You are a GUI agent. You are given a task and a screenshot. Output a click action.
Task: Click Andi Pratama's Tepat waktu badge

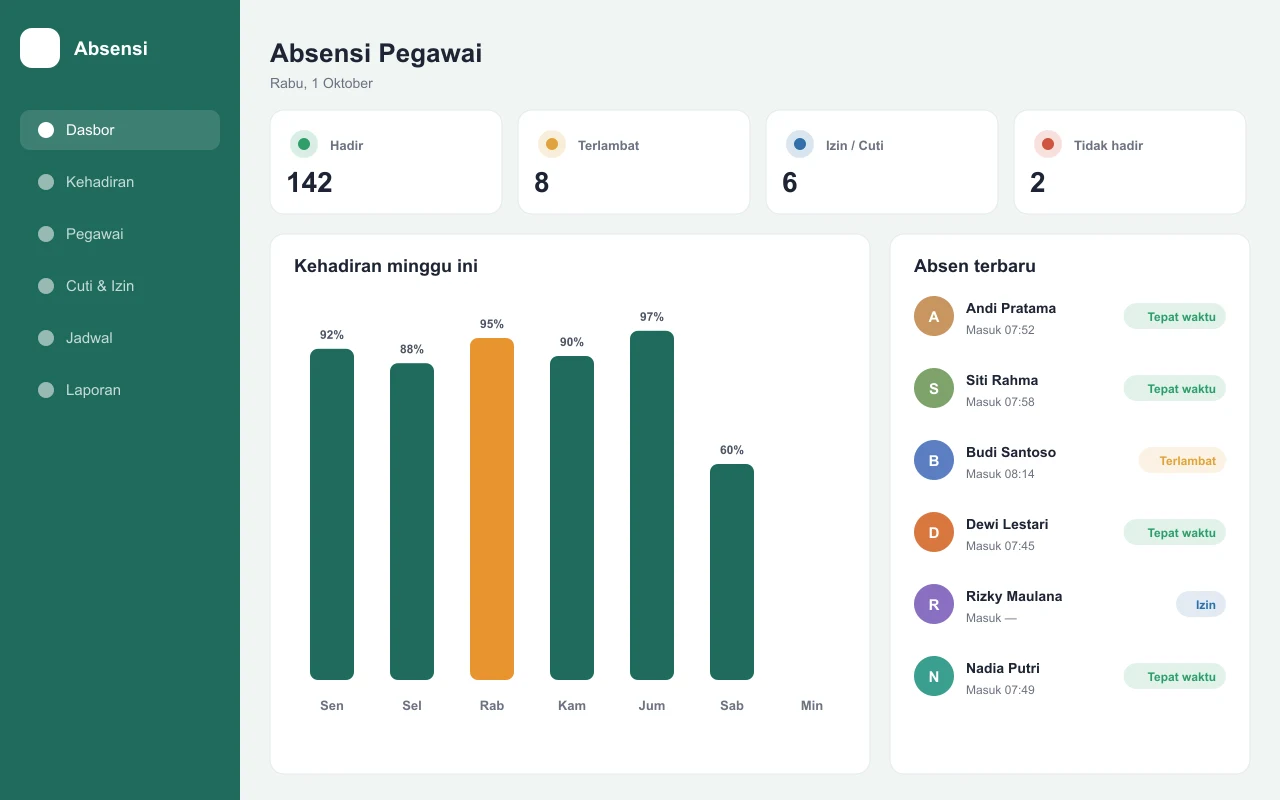point(1175,317)
